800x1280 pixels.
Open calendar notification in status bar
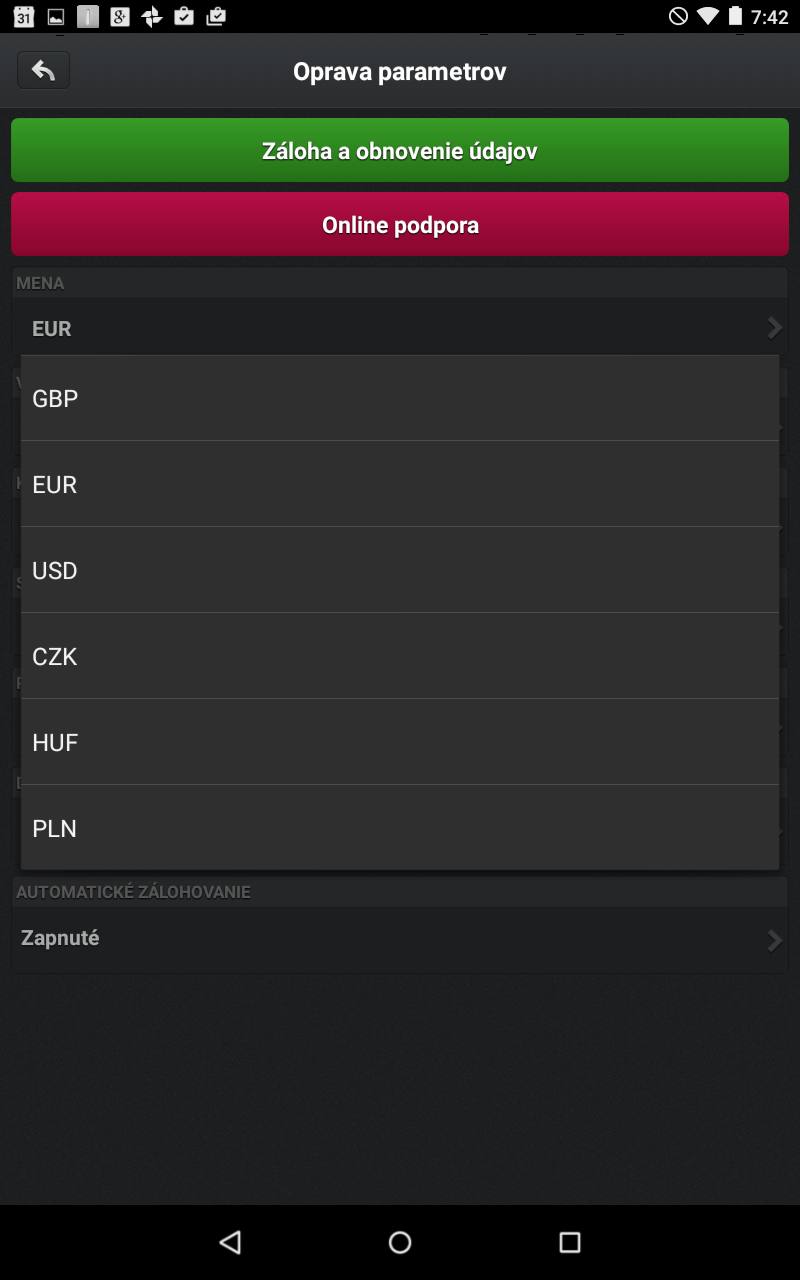(24, 16)
